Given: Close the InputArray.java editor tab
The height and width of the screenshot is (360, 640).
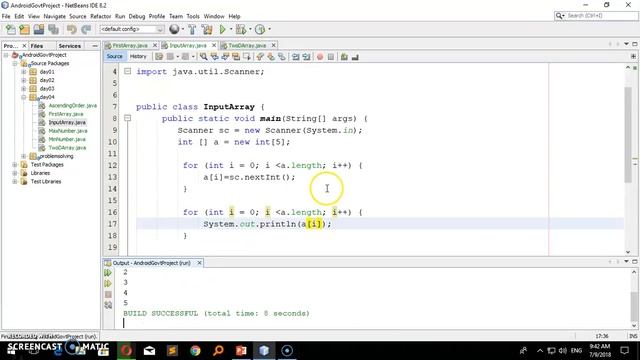Looking at the screenshot, I should click(214, 45).
